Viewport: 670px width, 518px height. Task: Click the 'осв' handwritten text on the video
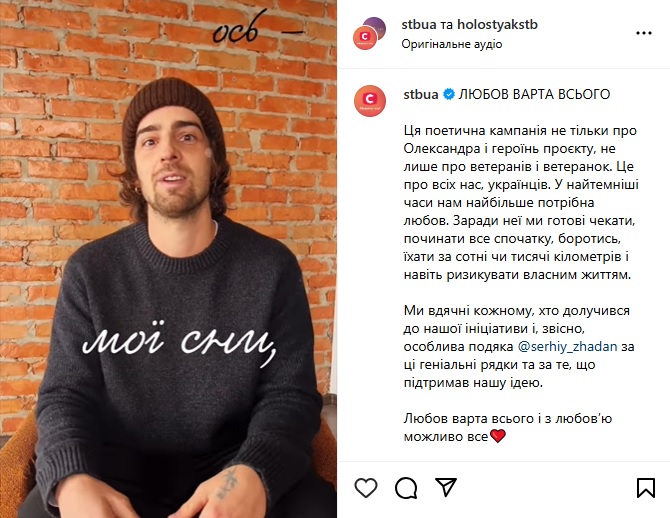(x=236, y=31)
